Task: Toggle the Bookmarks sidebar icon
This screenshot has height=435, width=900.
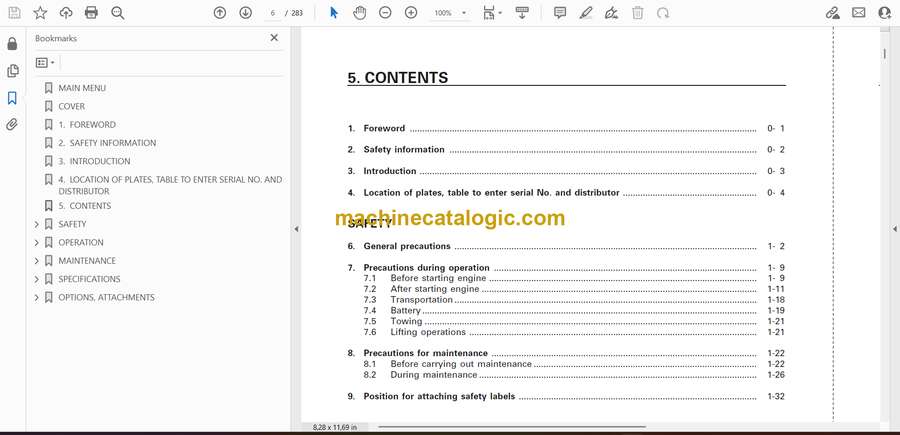Action: [x=12, y=98]
